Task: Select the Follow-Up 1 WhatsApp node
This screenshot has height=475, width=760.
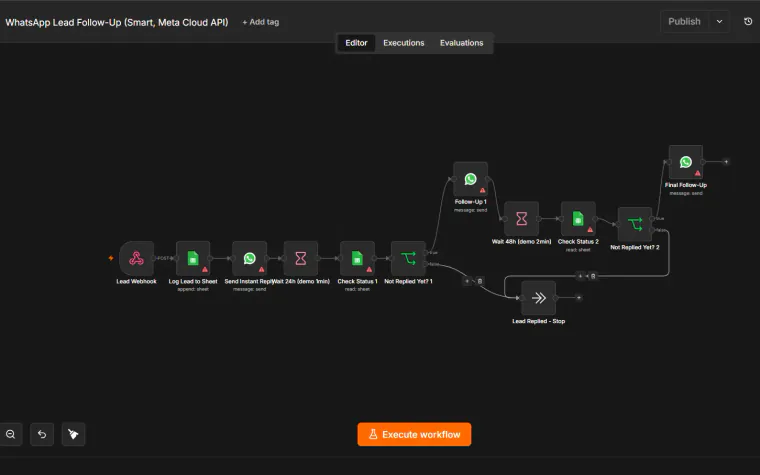Action: point(470,179)
